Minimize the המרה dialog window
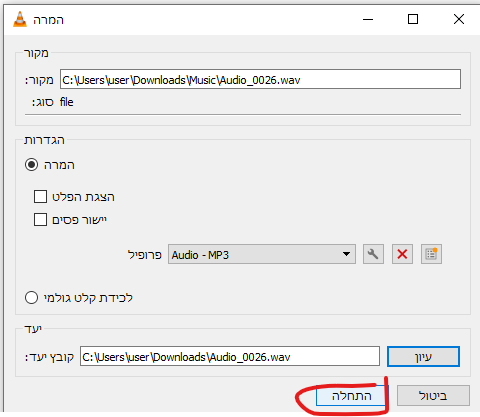Image resolution: width=480 pixels, height=417 pixels. (368, 19)
